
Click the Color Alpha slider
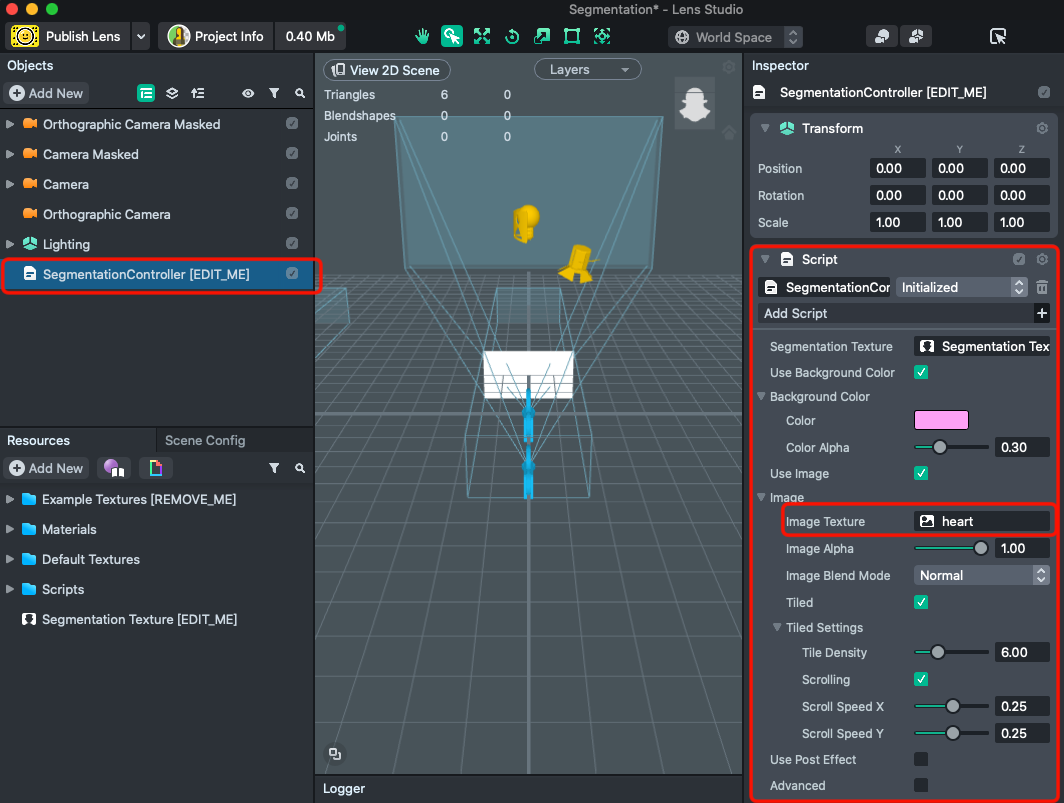[951, 447]
